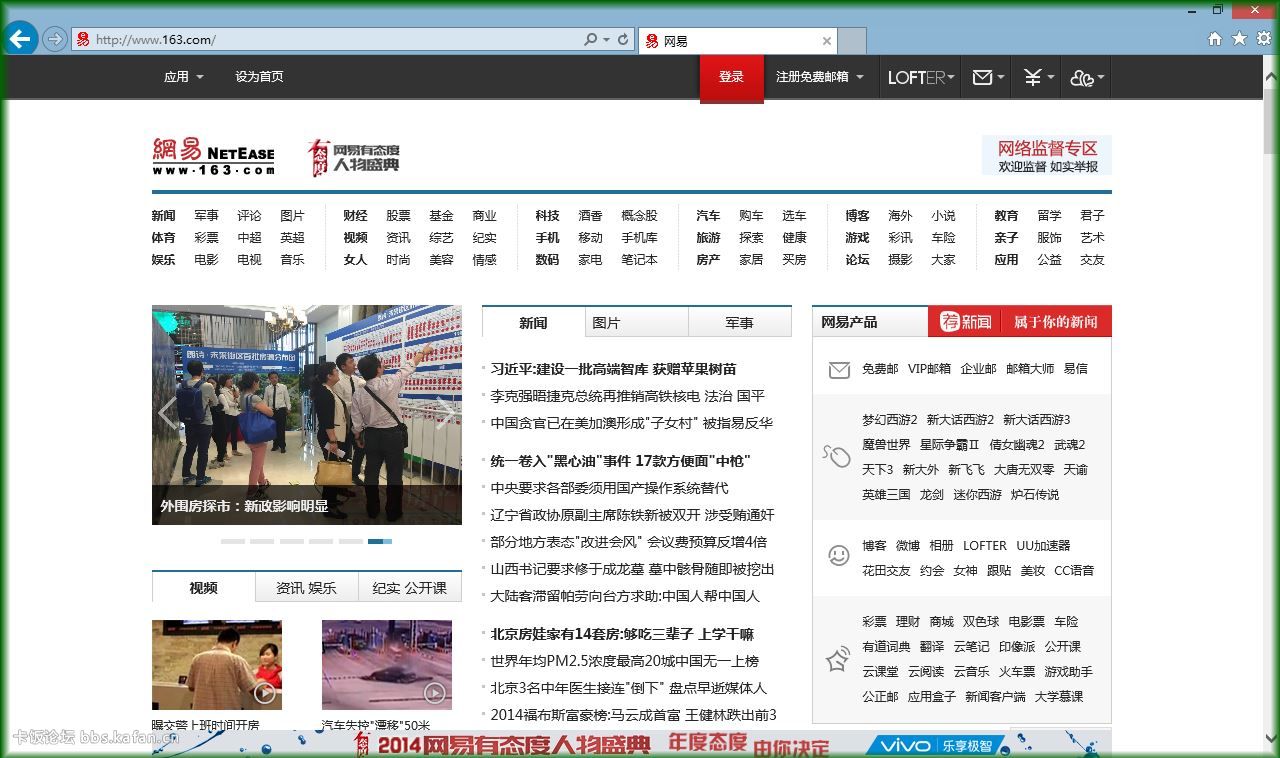This screenshot has height=758, width=1280.
Task: Click the NetEase 163.com logo
Action: point(213,157)
